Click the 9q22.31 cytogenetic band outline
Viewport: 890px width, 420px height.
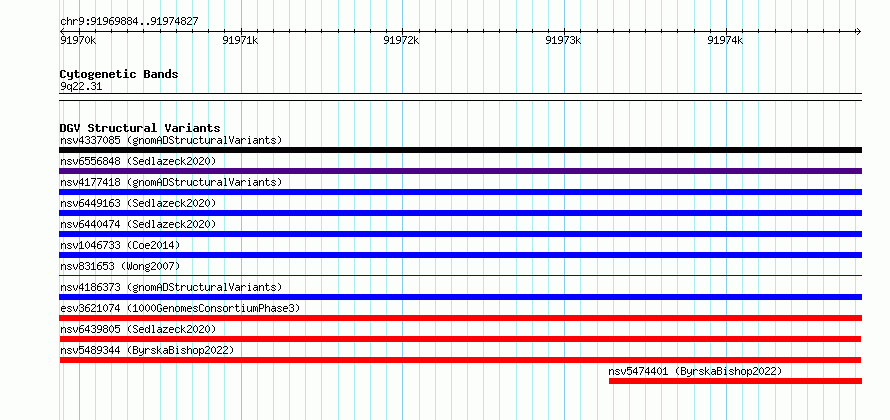click(460, 97)
